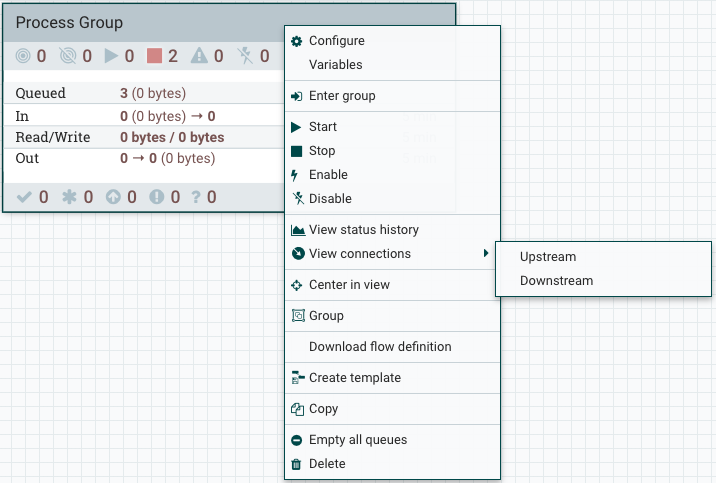
Task: Open the Variables menu entry
Action: (x=335, y=65)
